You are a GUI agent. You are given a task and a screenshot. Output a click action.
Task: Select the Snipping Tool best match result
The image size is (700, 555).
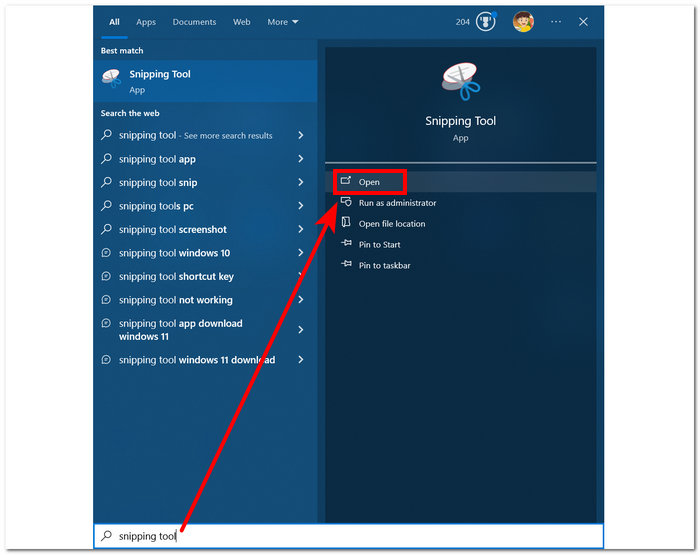click(x=206, y=81)
